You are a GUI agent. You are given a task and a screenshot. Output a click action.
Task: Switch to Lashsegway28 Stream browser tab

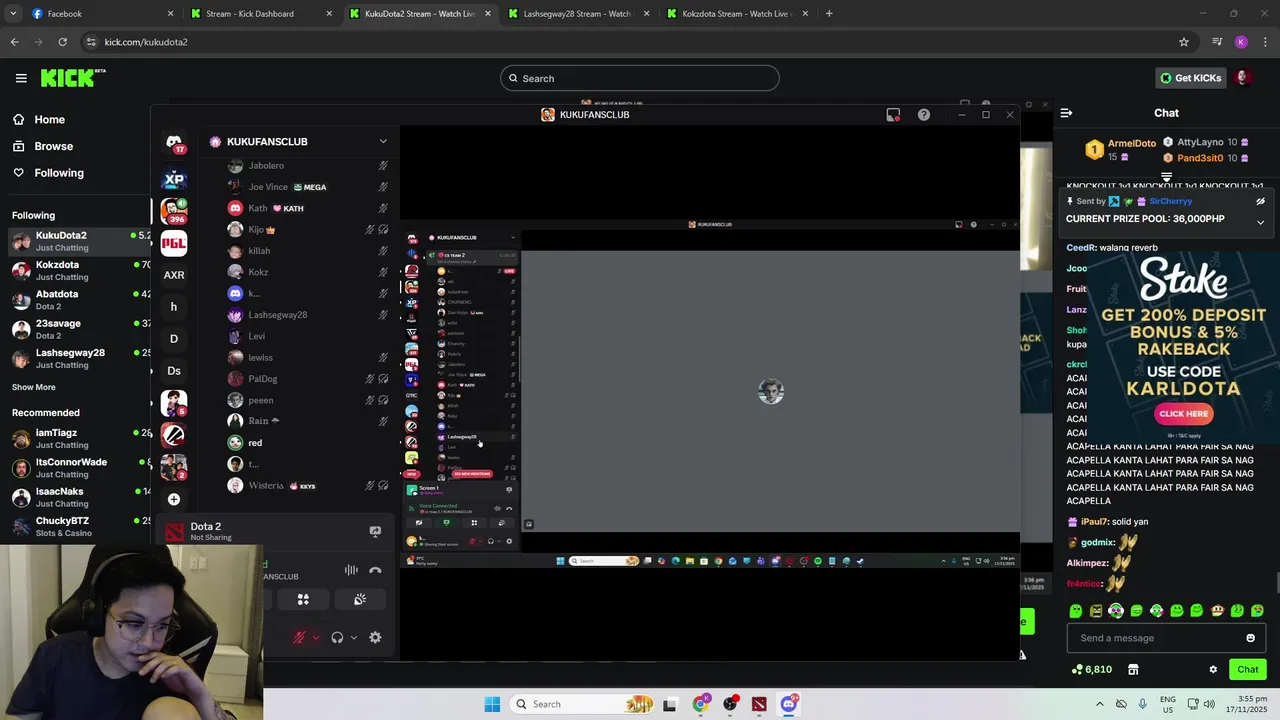[x=580, y=14]
